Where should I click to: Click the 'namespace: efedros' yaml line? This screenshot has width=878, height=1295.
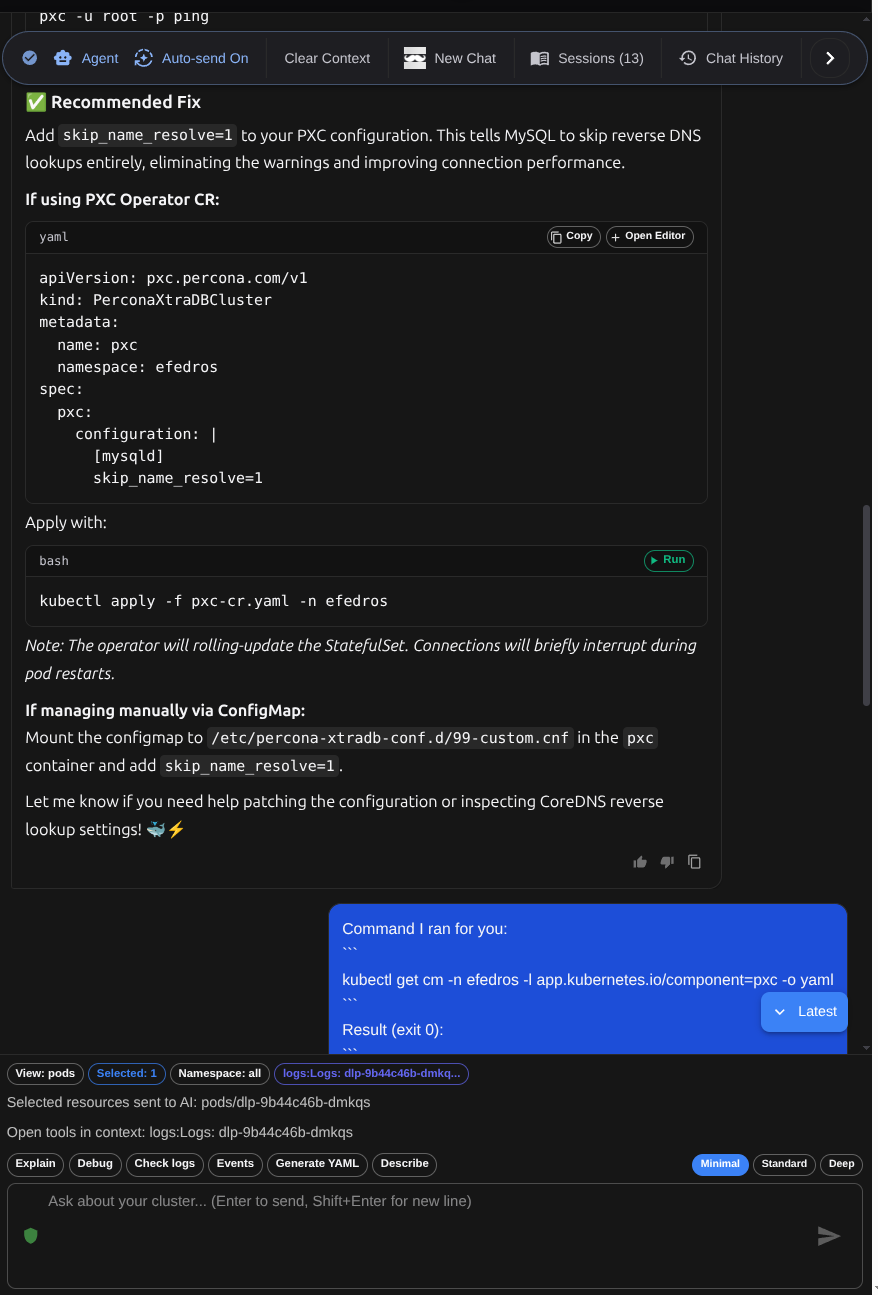[138, 367]
